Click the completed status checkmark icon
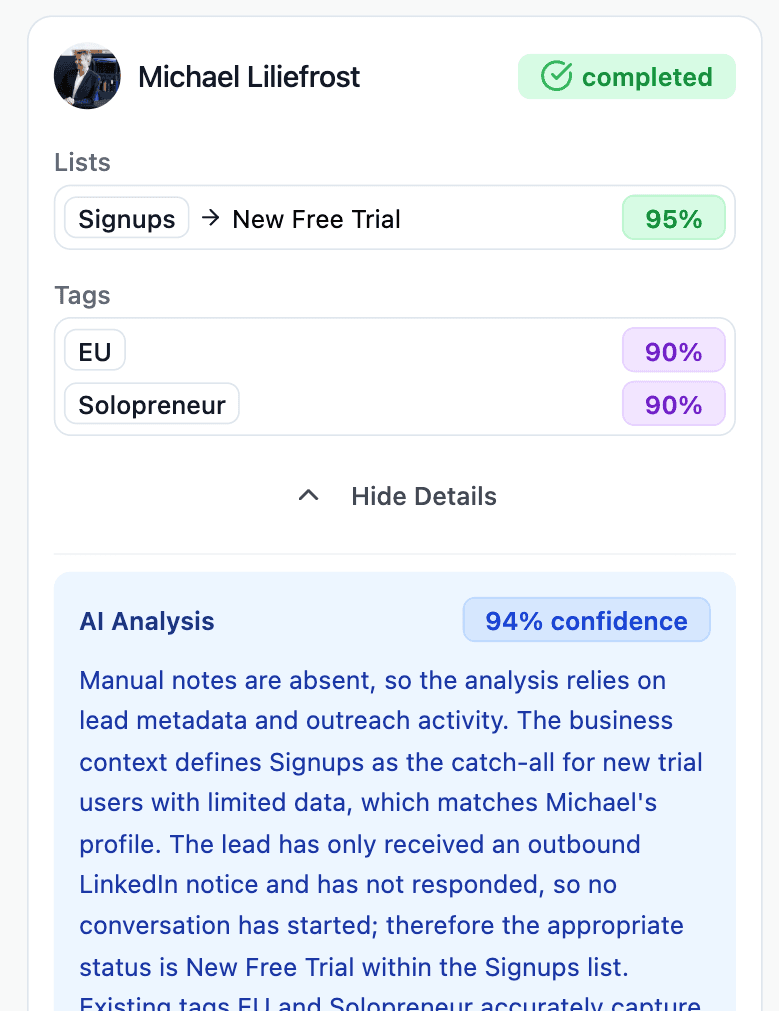 557,76
